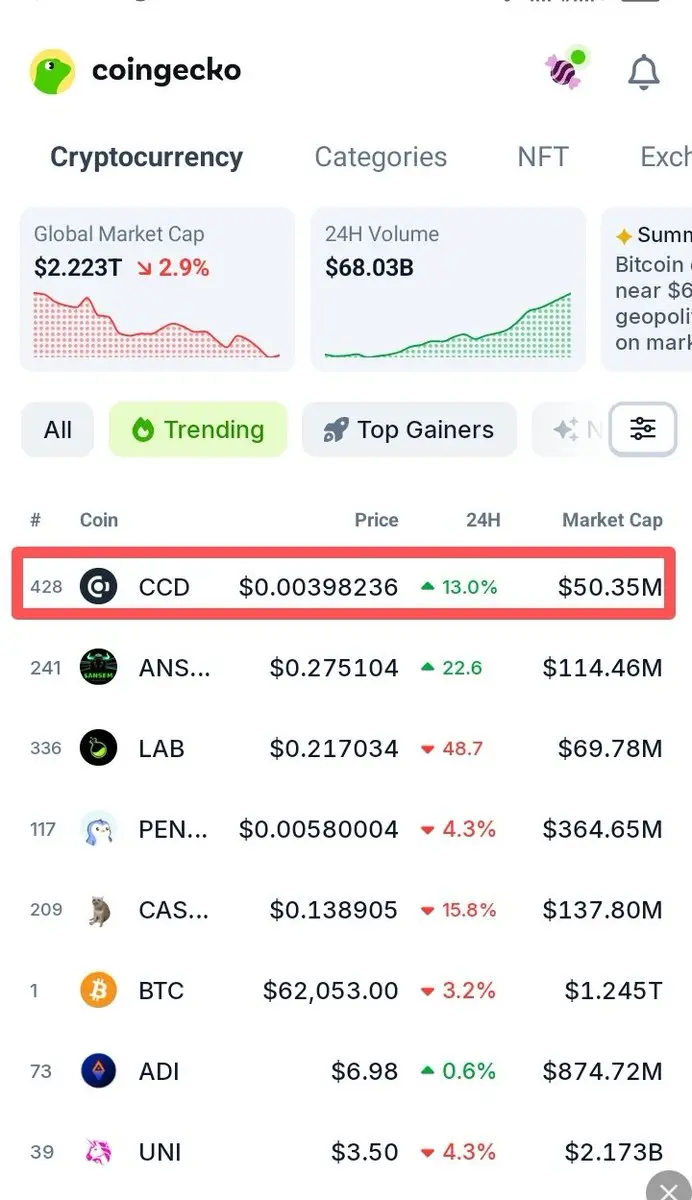
Task: Open the Global Market Cap card
Action: coord(157,289)
